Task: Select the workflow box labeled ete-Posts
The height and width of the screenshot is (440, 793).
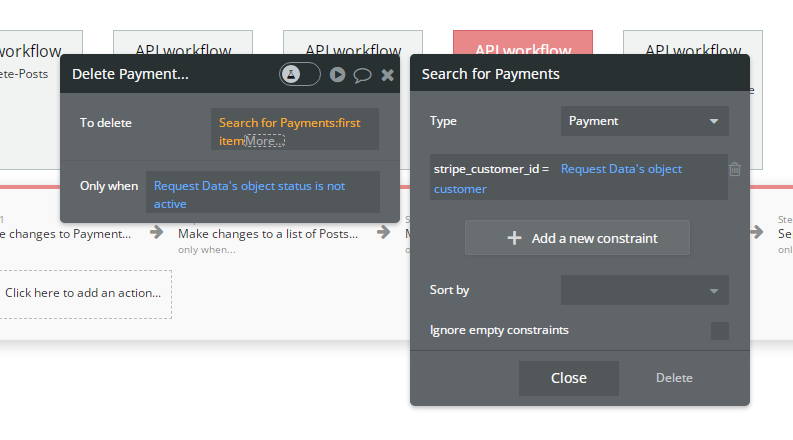Action: 30,99
